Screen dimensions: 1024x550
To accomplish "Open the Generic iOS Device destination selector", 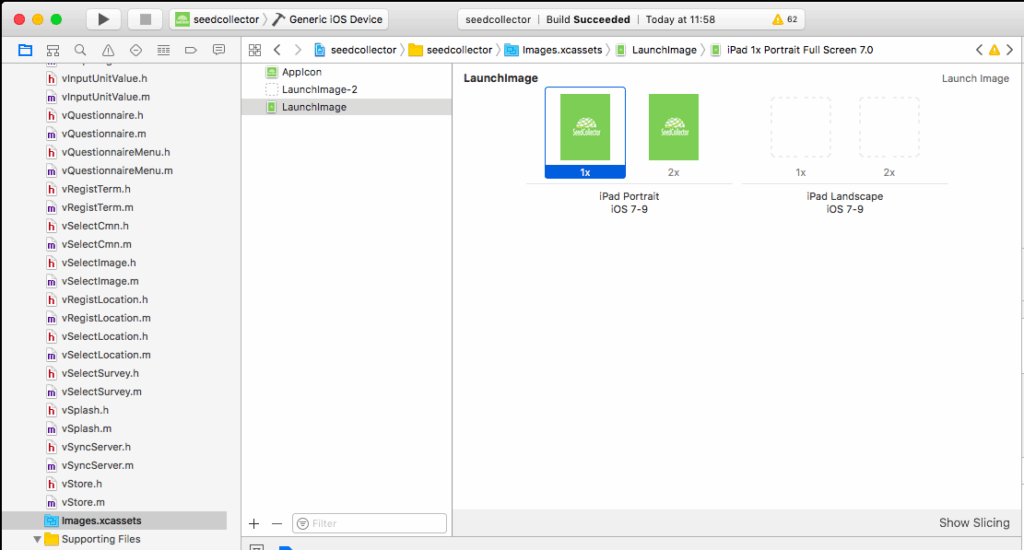I will (x=327, y=19).
